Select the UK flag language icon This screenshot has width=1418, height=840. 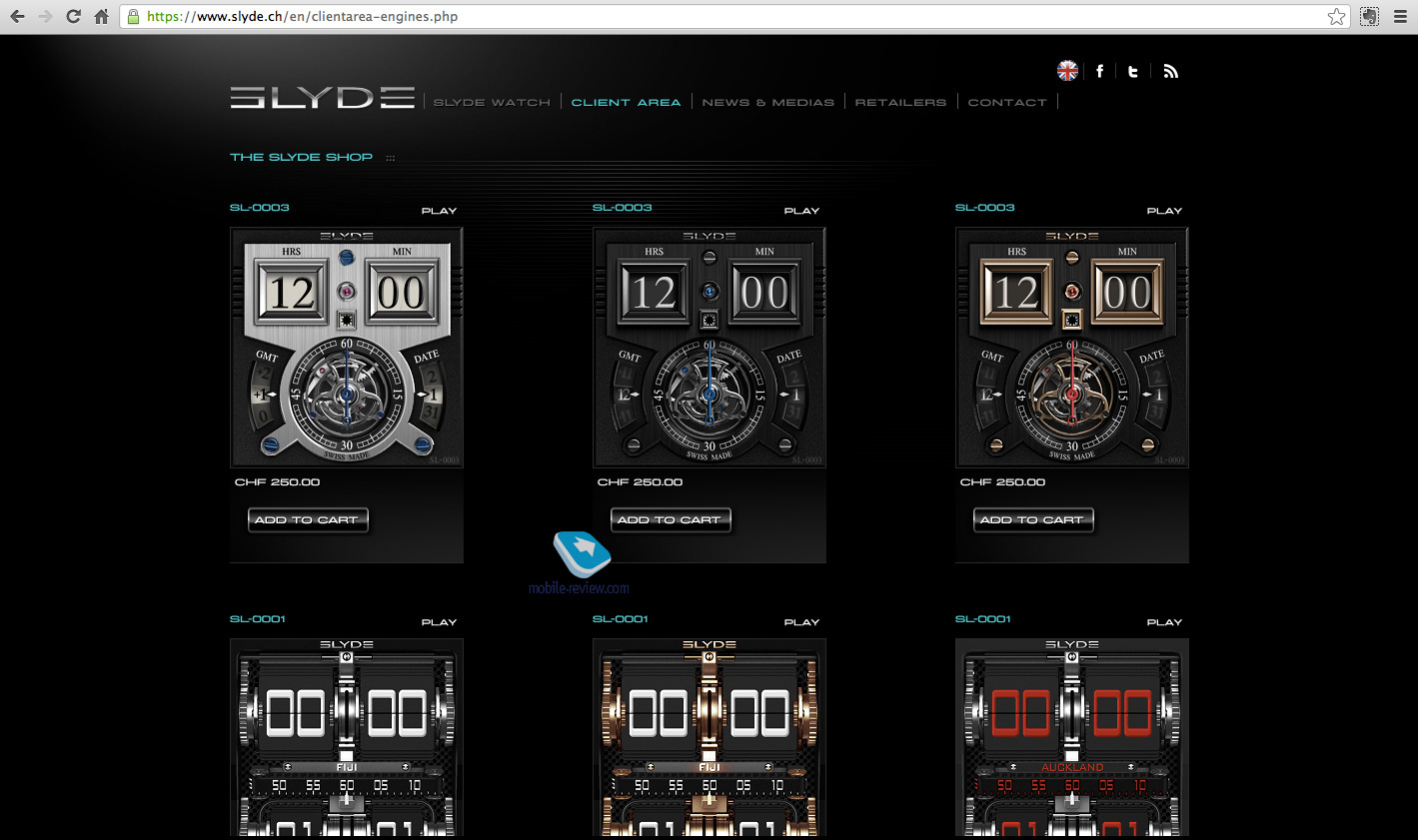click(x=1067, y=70)
